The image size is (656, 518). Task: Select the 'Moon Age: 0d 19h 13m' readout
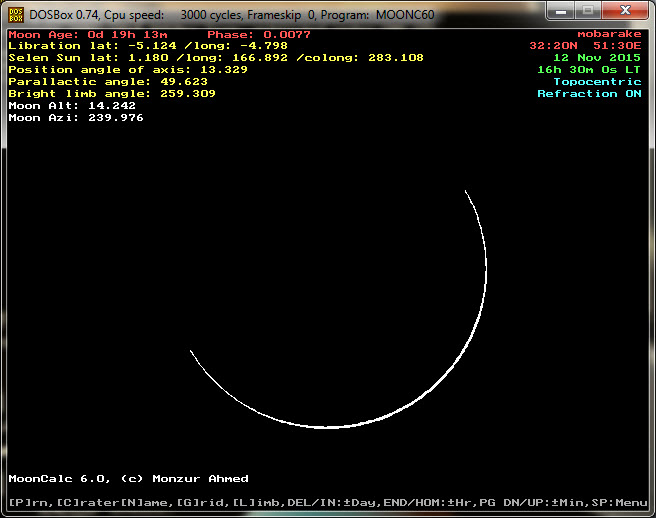(88, 35)
